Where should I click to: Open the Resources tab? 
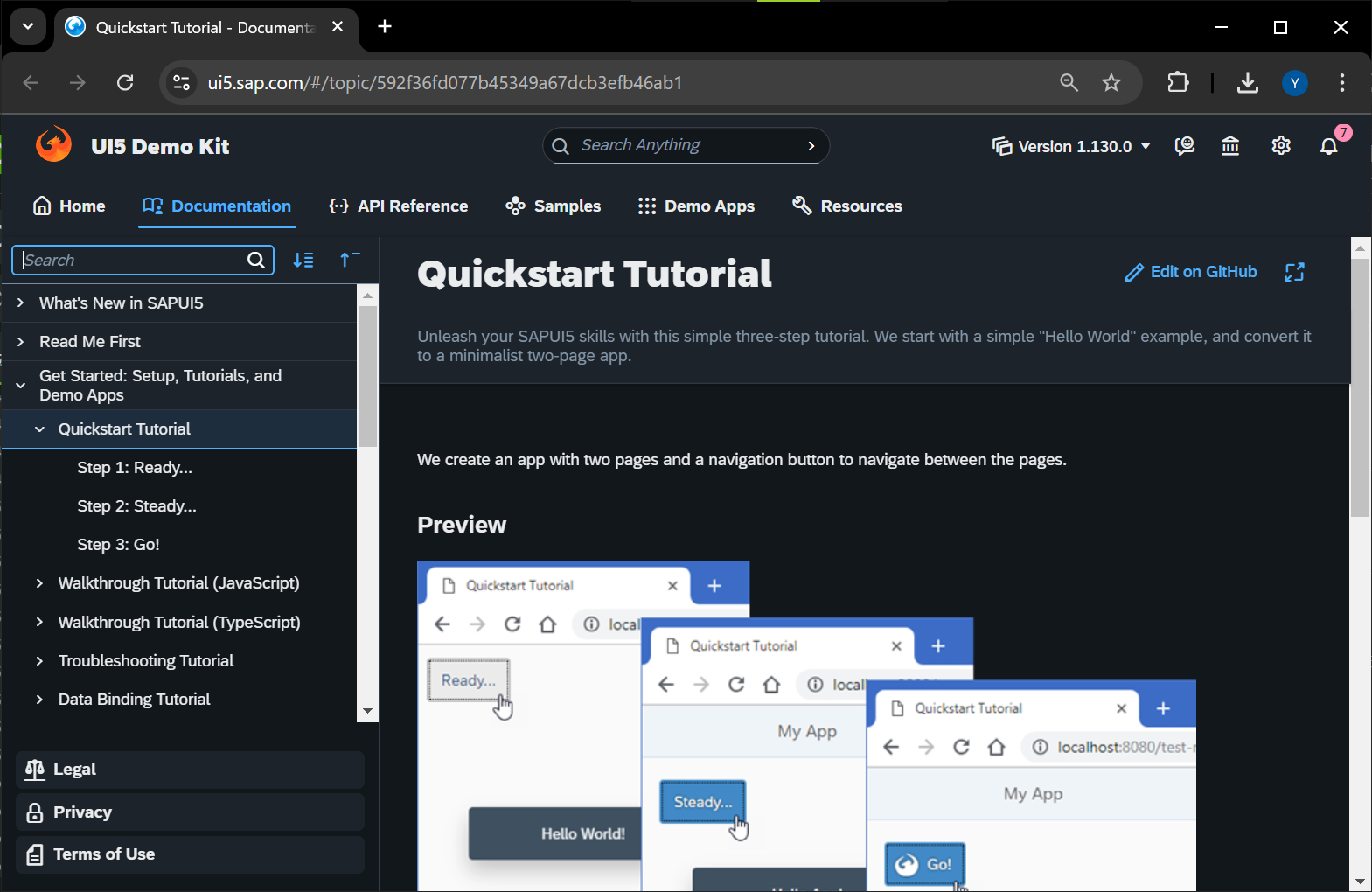846,206
